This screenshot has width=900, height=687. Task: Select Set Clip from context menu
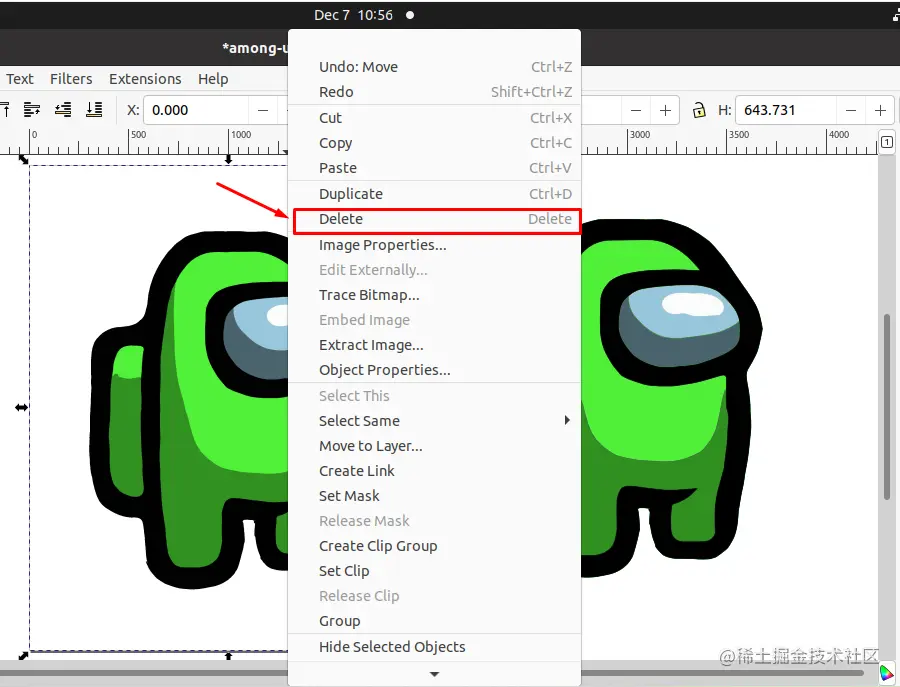click(x=435, y=571)
